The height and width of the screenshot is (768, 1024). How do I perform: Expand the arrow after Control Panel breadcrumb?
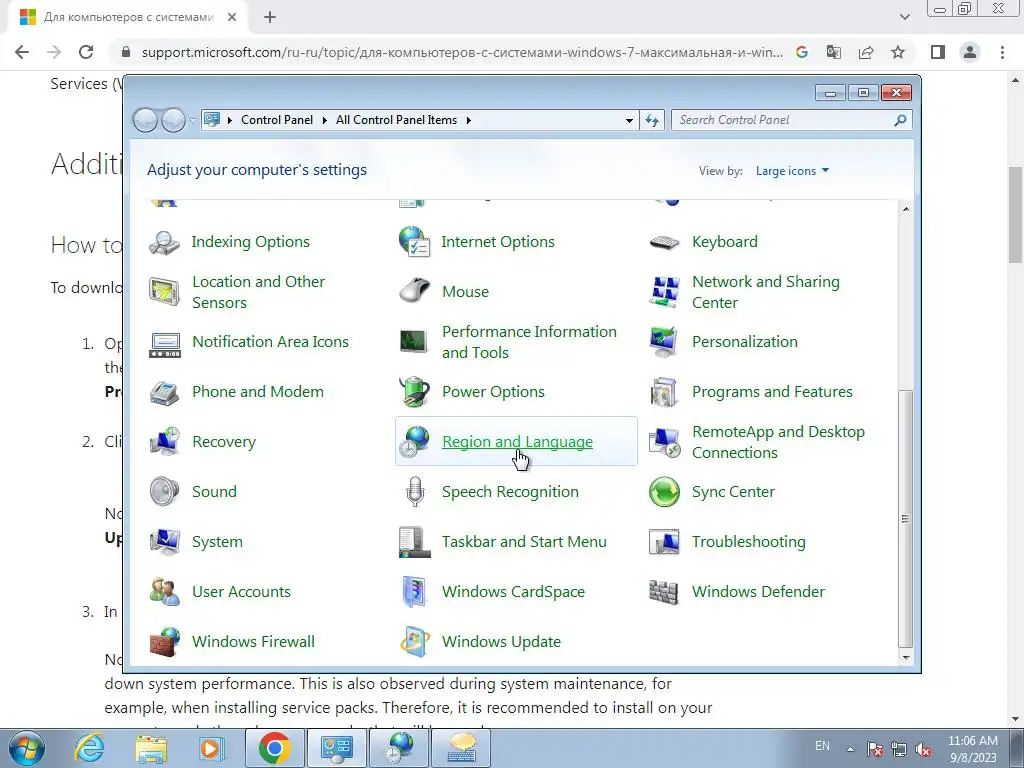pyautogui.click(x=325, y=120)
